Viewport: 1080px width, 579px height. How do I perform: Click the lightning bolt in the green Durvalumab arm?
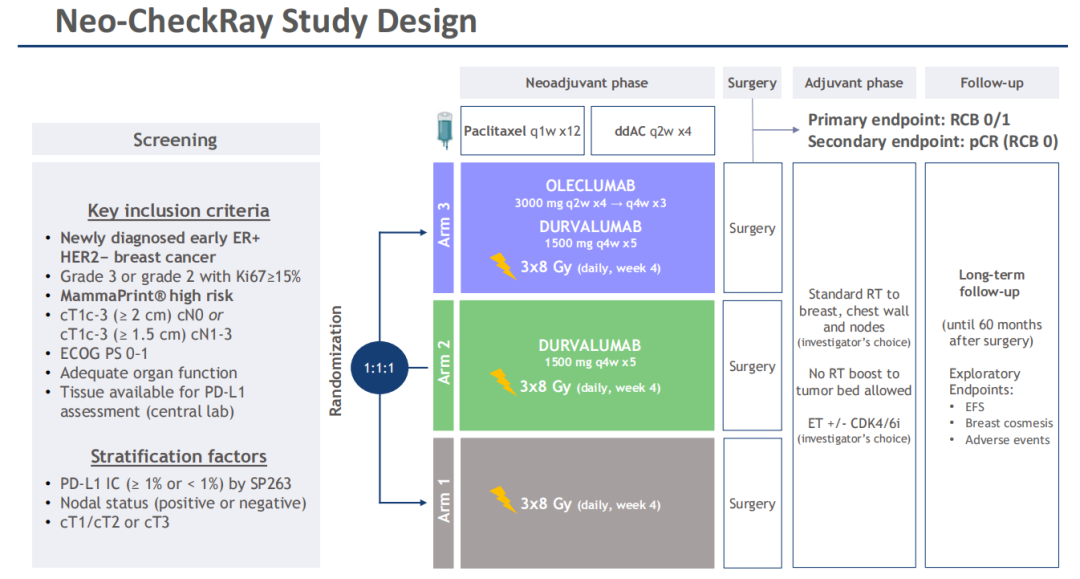click(x=502, y=384)
